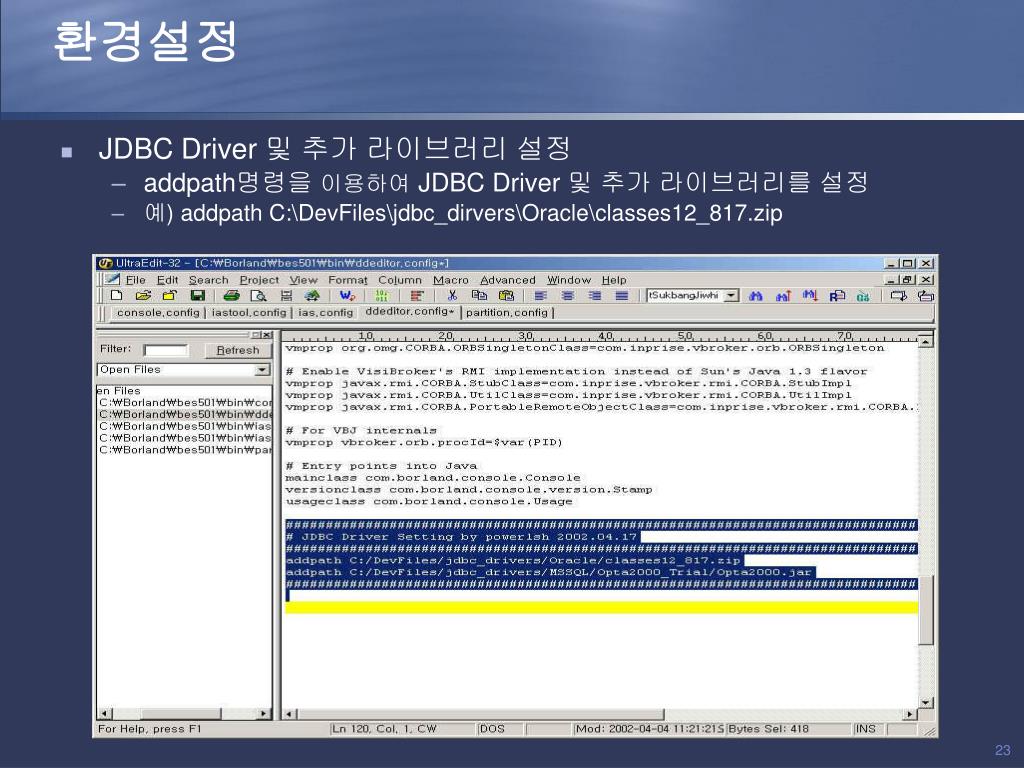Switch to the ias.config tab
Viewport: 1024px width, 768px height.
[325, 313]
